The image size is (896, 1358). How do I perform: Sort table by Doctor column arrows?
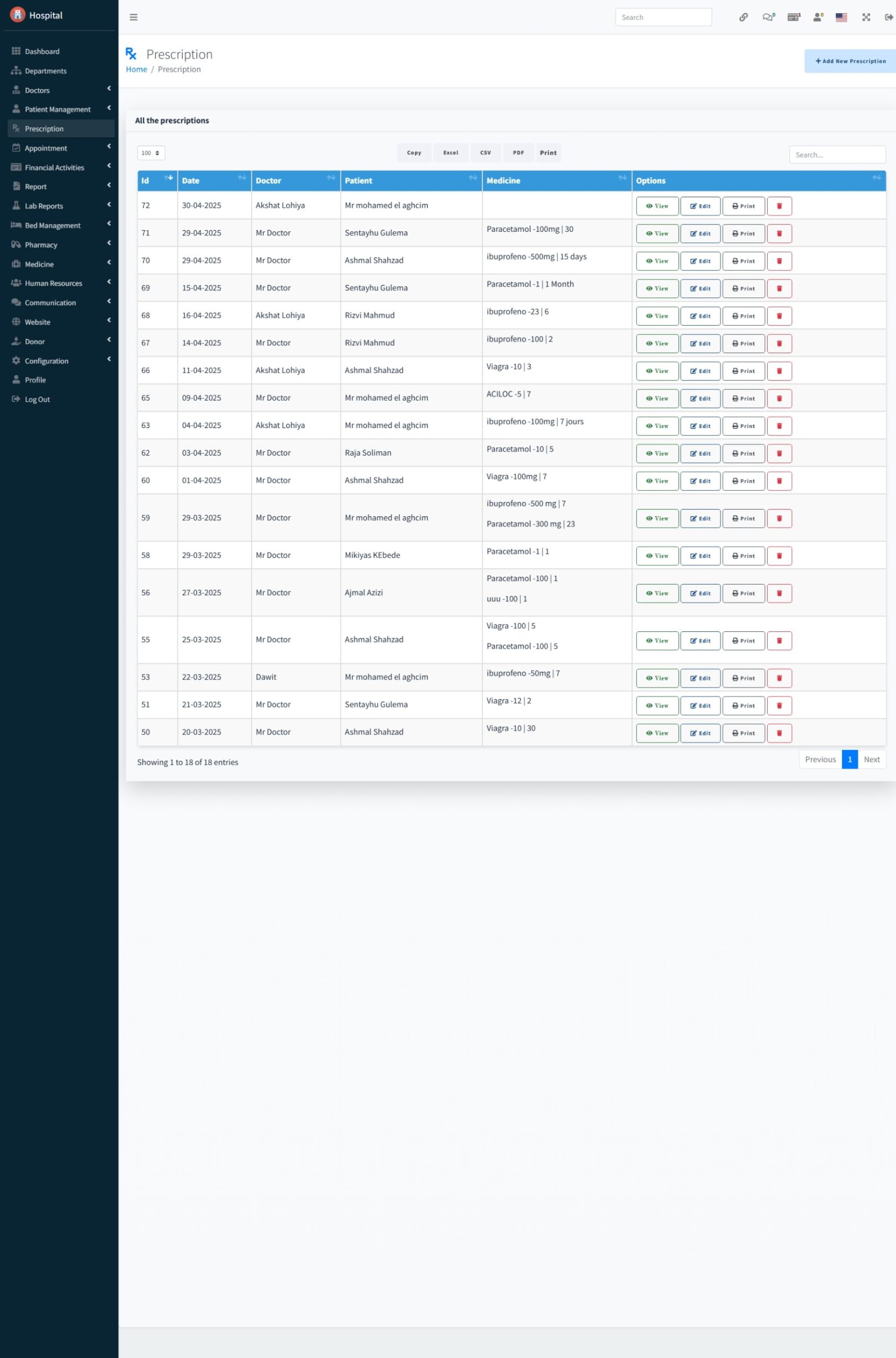331,178
